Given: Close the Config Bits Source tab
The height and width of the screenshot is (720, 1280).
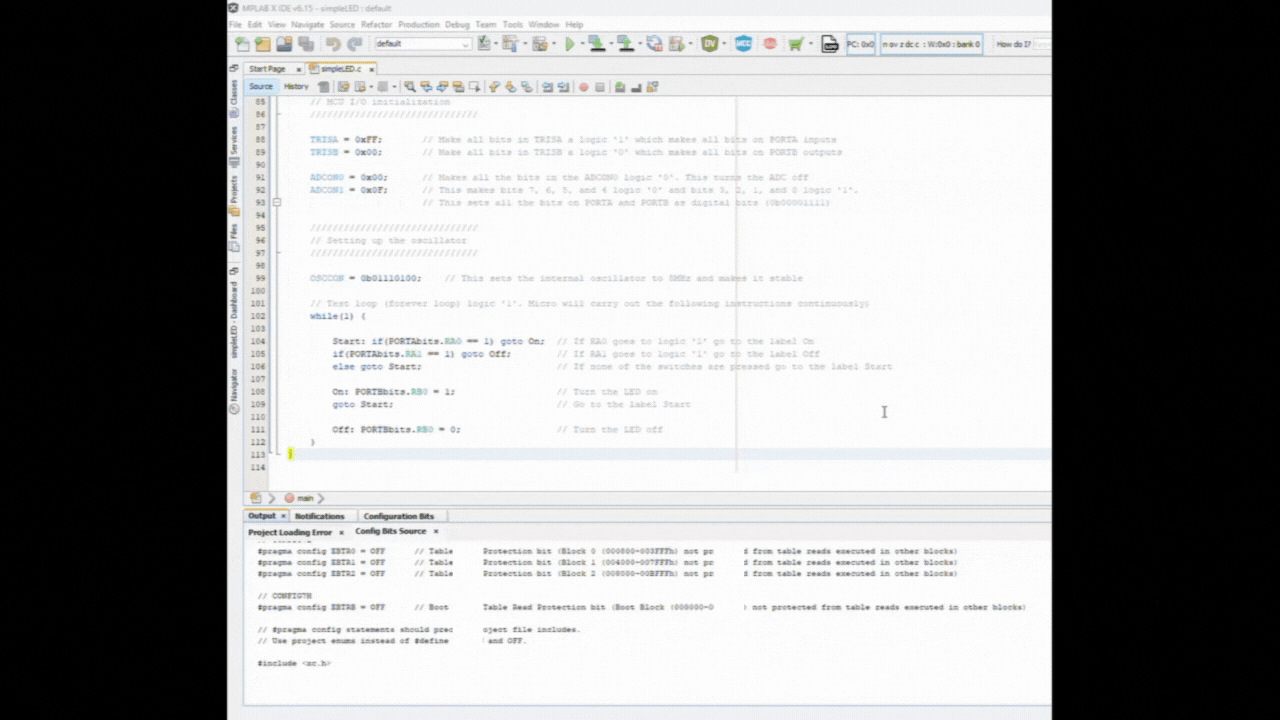Looking at the screenshot, I should click(x=436, y=532).
